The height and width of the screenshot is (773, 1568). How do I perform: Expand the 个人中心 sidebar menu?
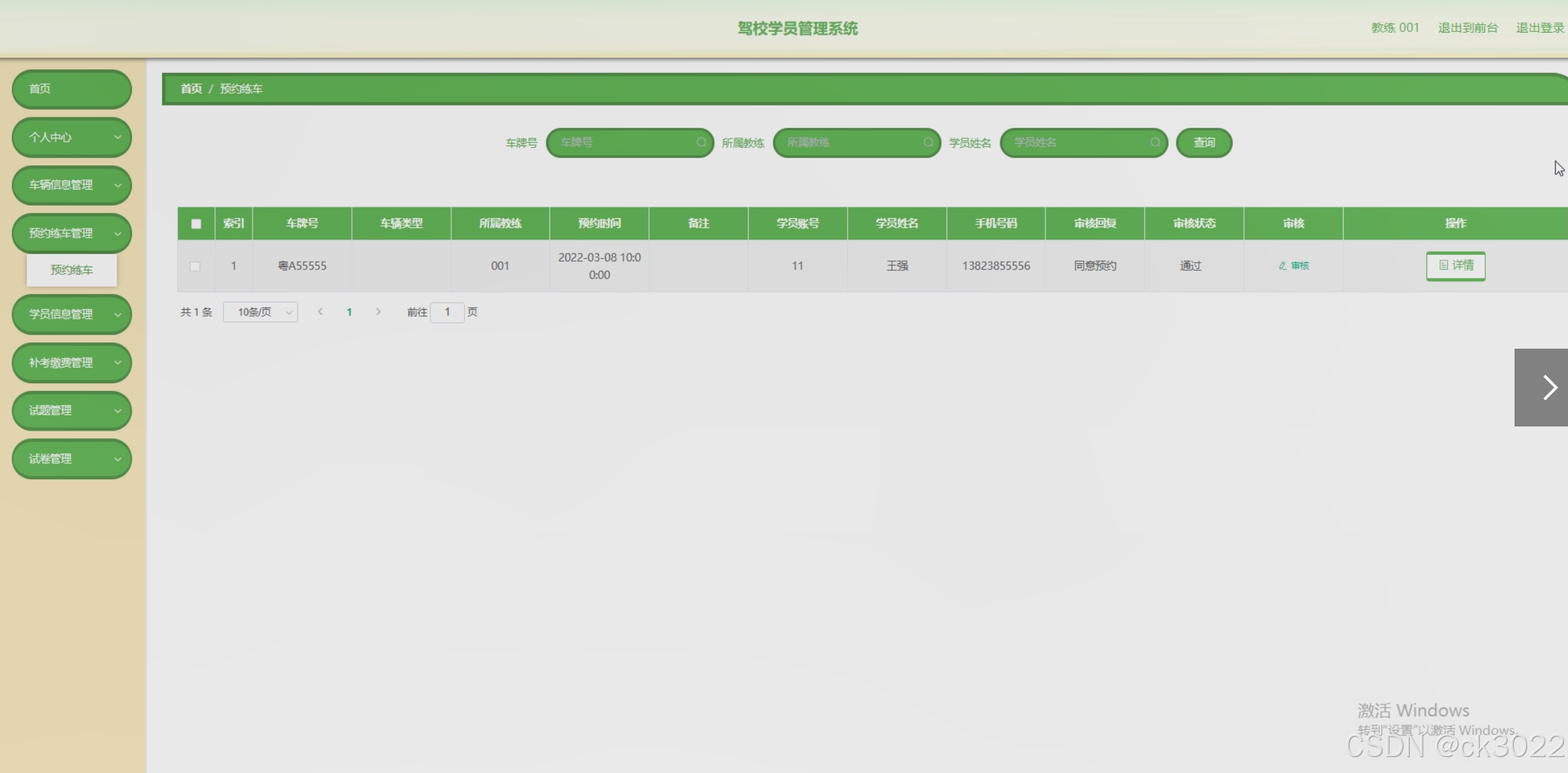pos(71,137)
